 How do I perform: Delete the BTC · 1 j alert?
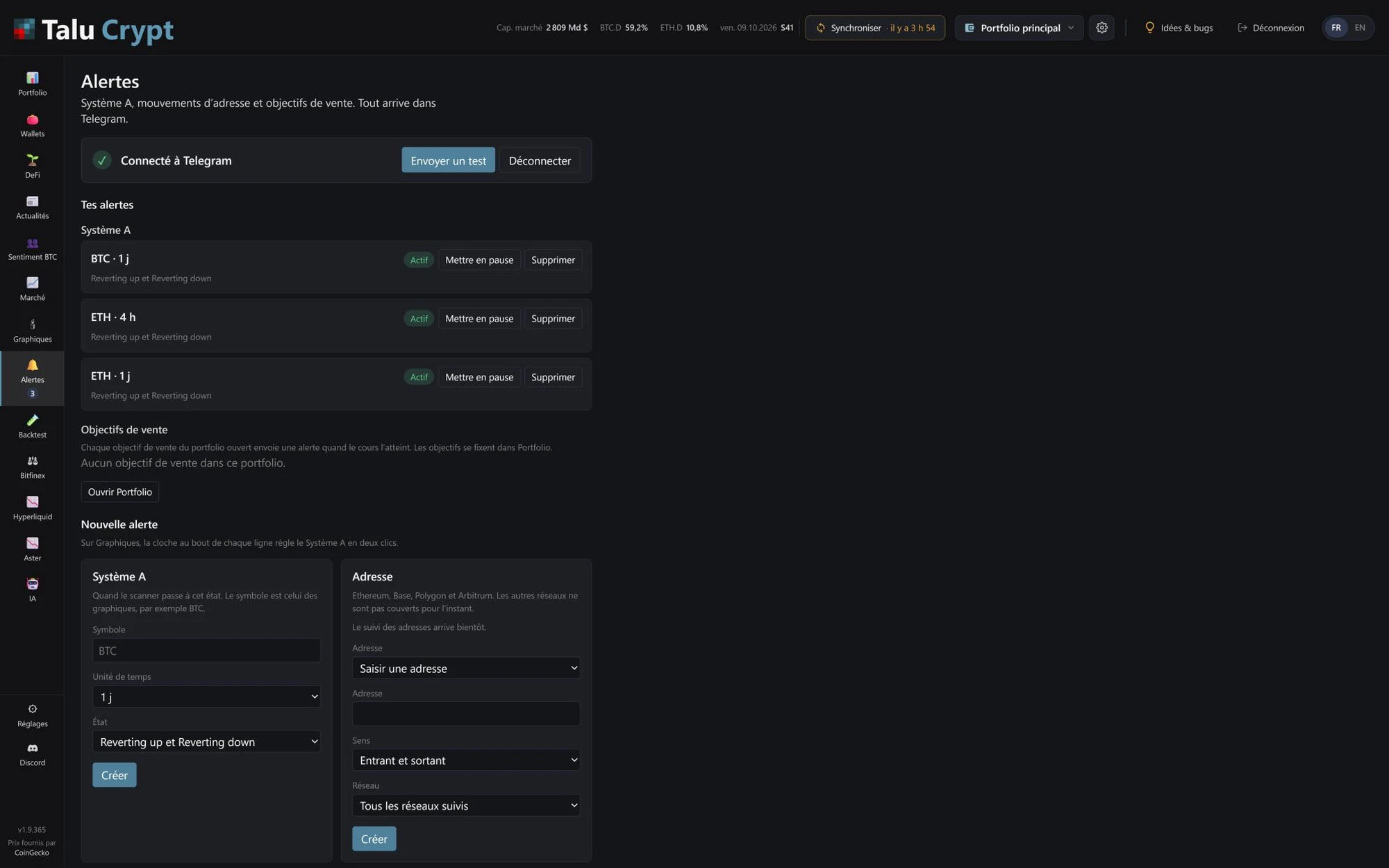(553, 260)
